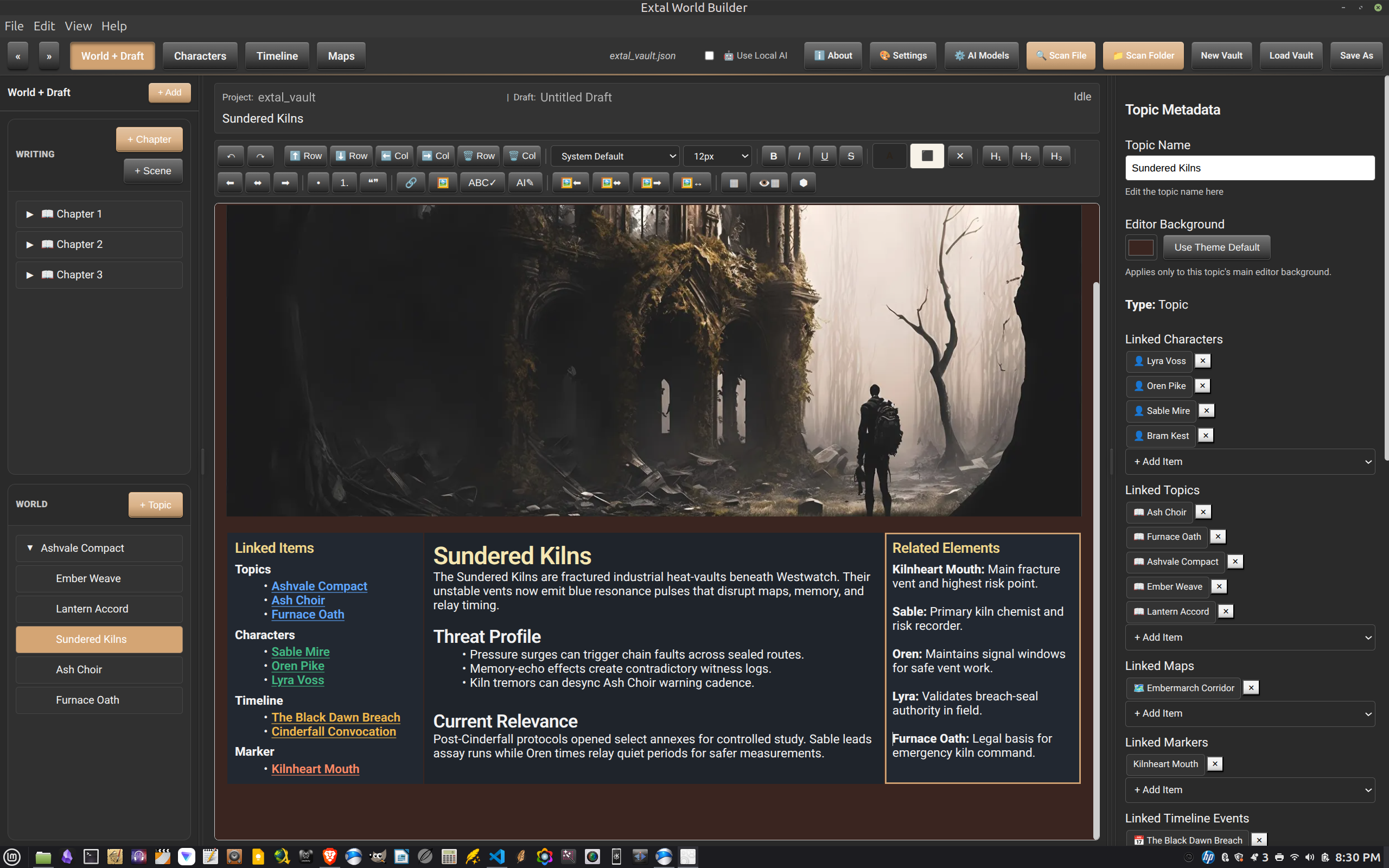Viewport: 1389px width, 868px height.
Task: Insert a table using the grid icon
Action: [734, 183]
